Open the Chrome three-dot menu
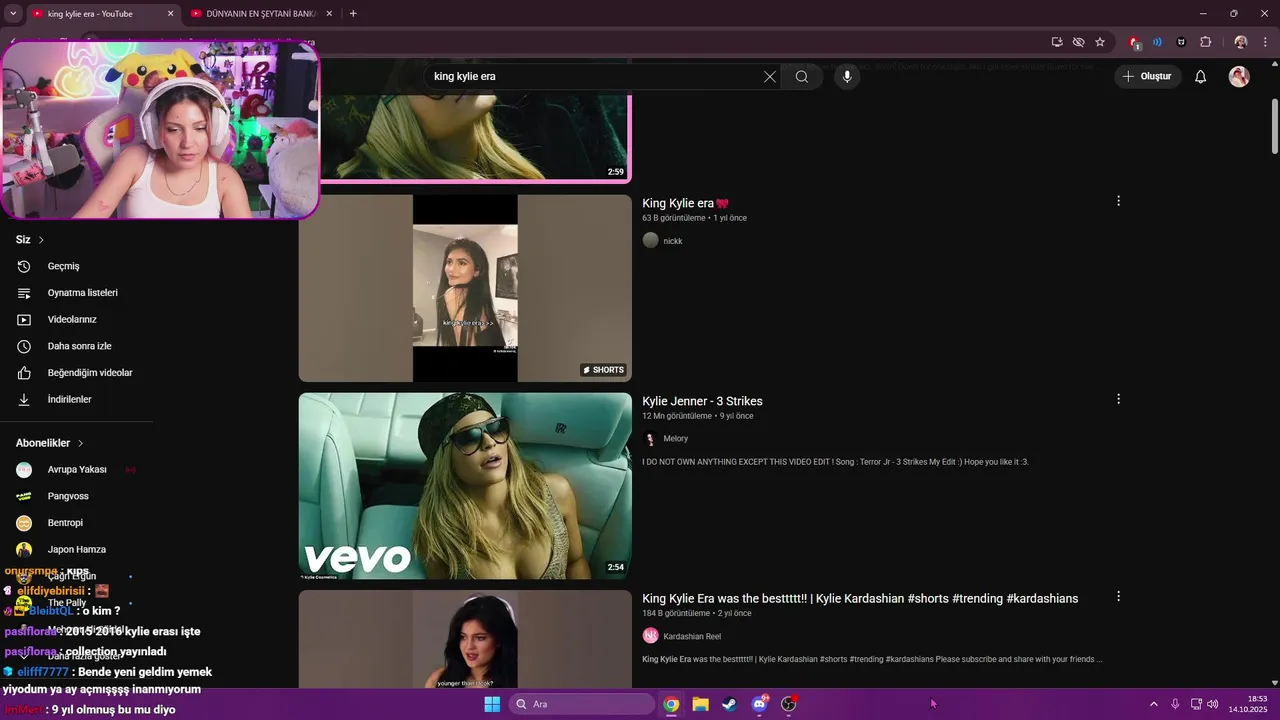Viewport: 1280px width, 720px height. 1265,42
